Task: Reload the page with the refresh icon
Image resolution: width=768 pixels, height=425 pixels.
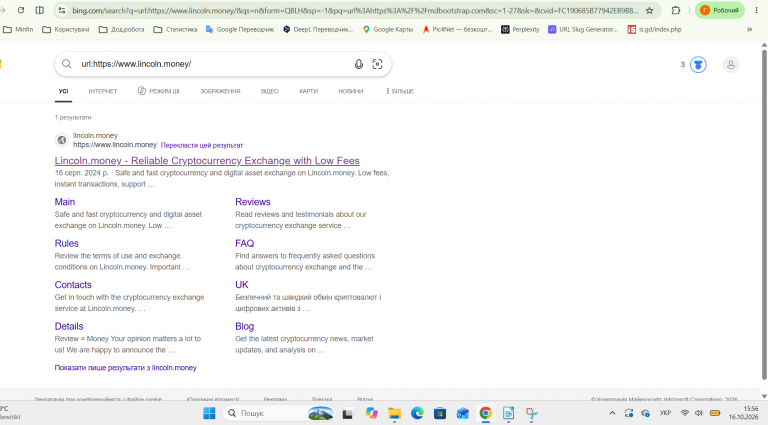Action: [x=21, y=10]
